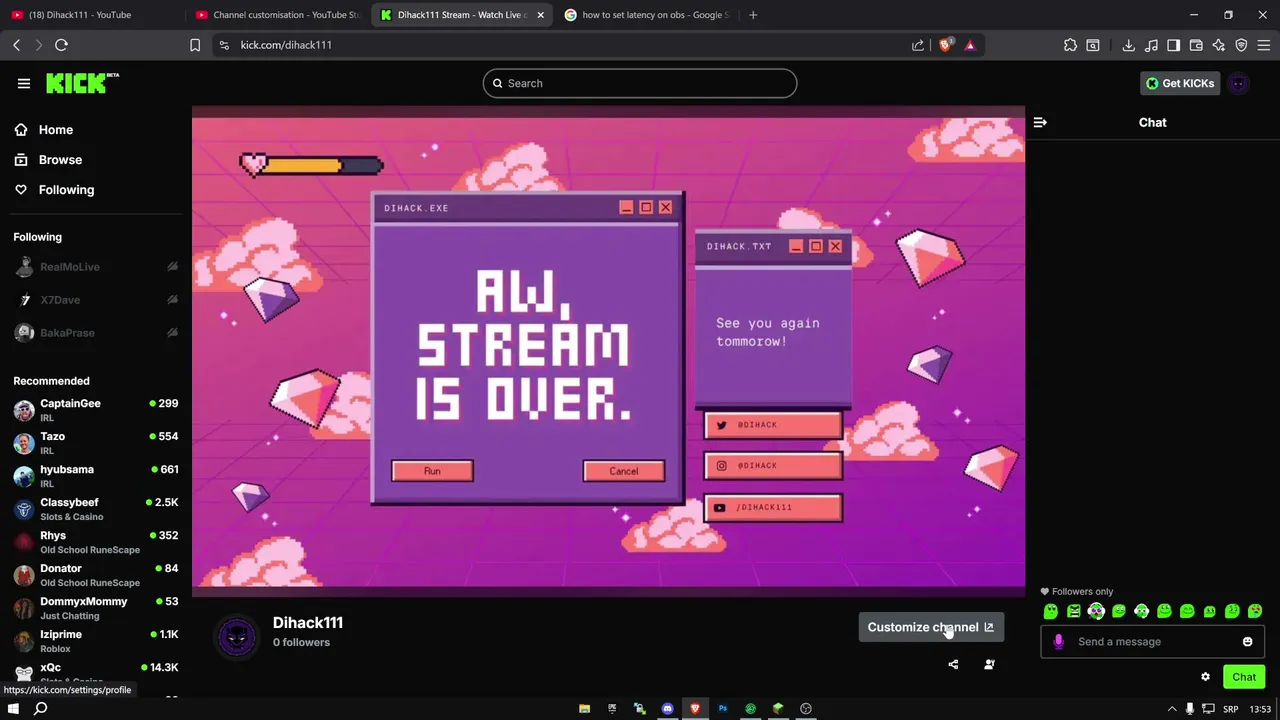Open browser extensions puzzle icon

[1070, 45]
